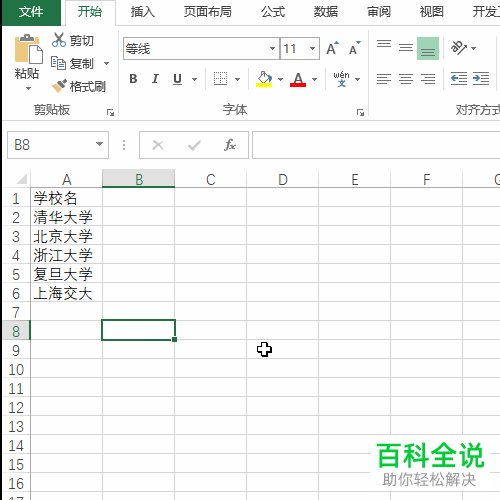Screen dimensions: 500x500
Task: Select column F header
Action: tap(427, 179)
